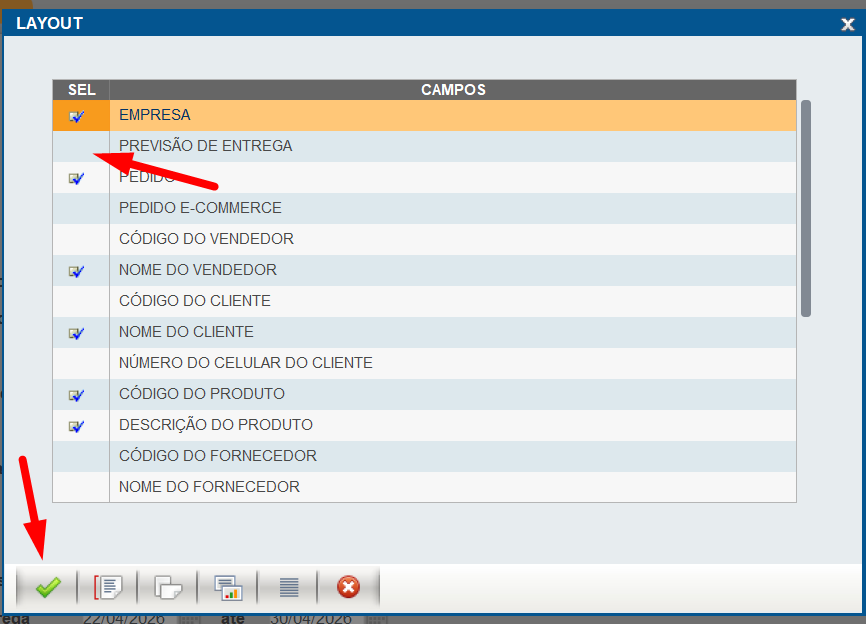The image size is (866, 624).
Task: Uncheck the EMPRESA field checkbox
Action: tap(76, 116)
